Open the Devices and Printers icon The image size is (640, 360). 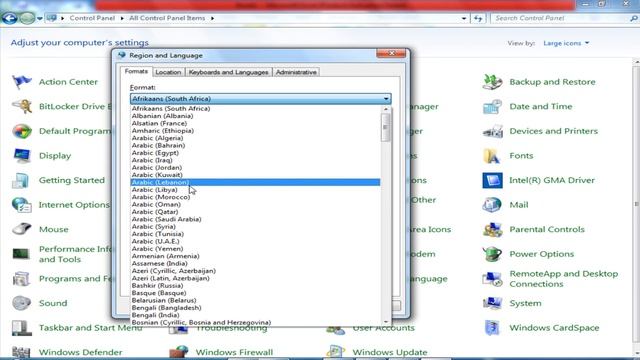tap(492, 131)
